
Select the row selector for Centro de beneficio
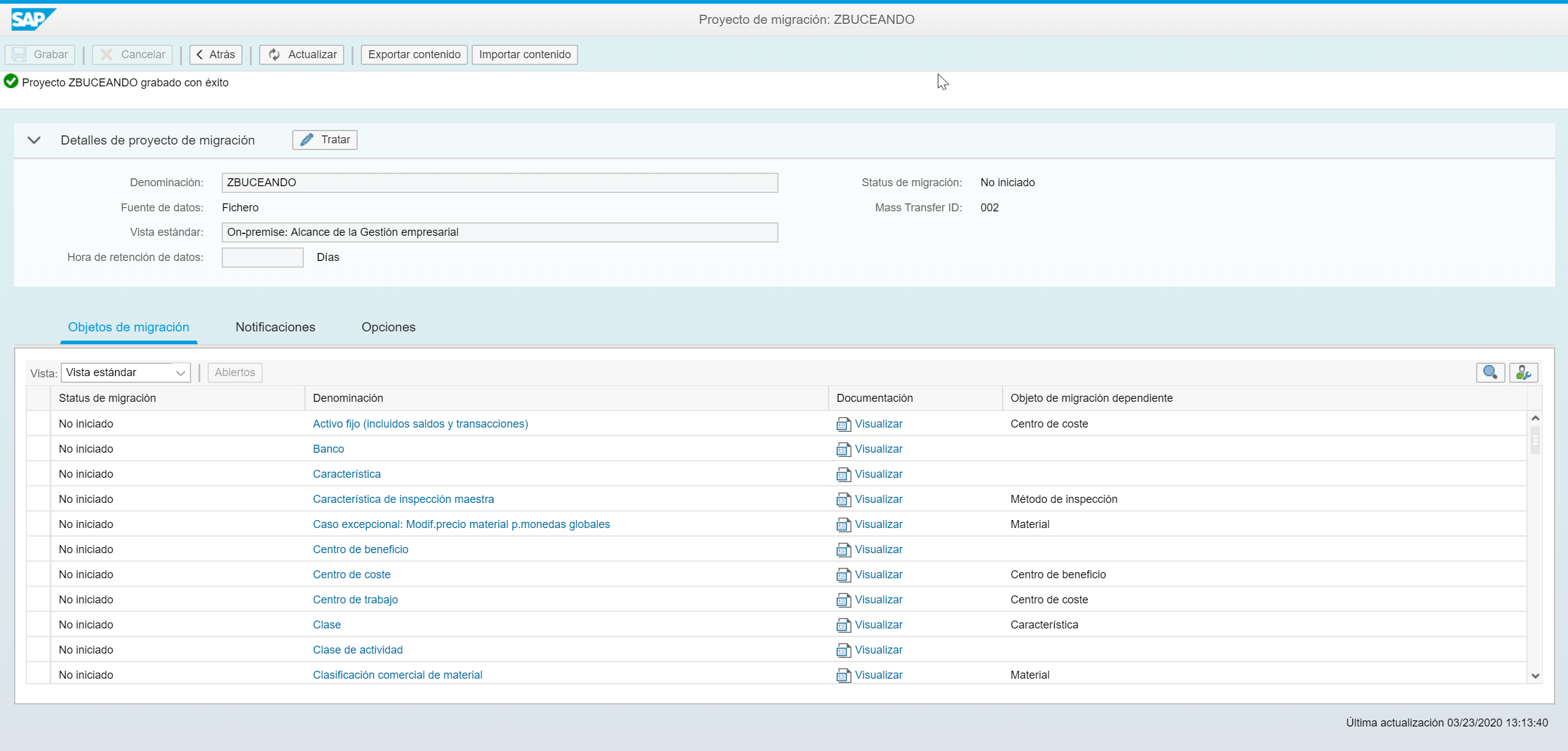pos(39,549)
